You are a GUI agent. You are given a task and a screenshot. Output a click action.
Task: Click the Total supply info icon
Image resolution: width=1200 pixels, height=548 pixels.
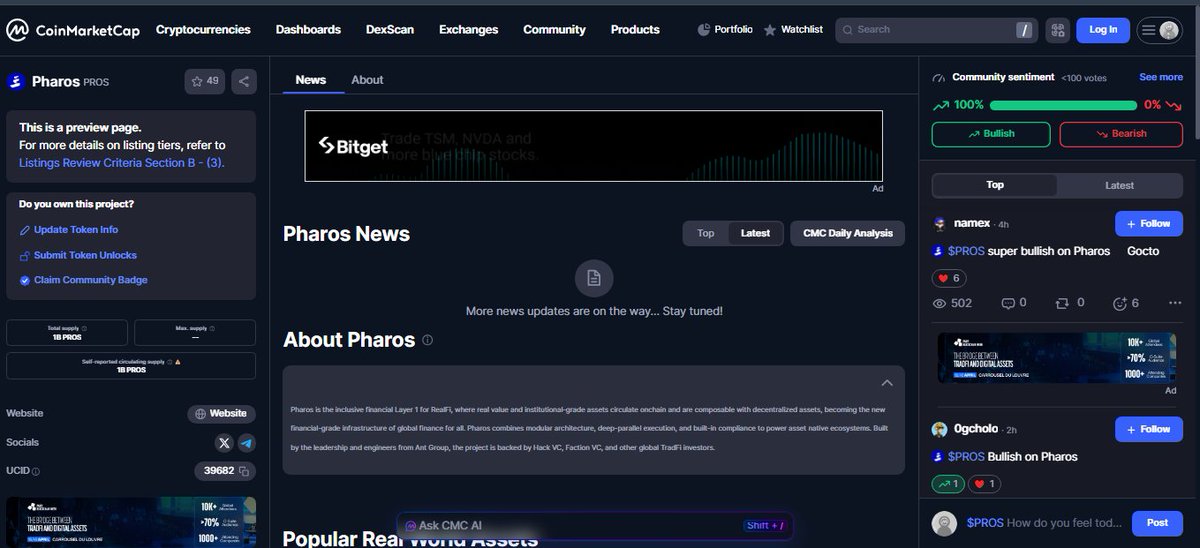pos(84,328)
